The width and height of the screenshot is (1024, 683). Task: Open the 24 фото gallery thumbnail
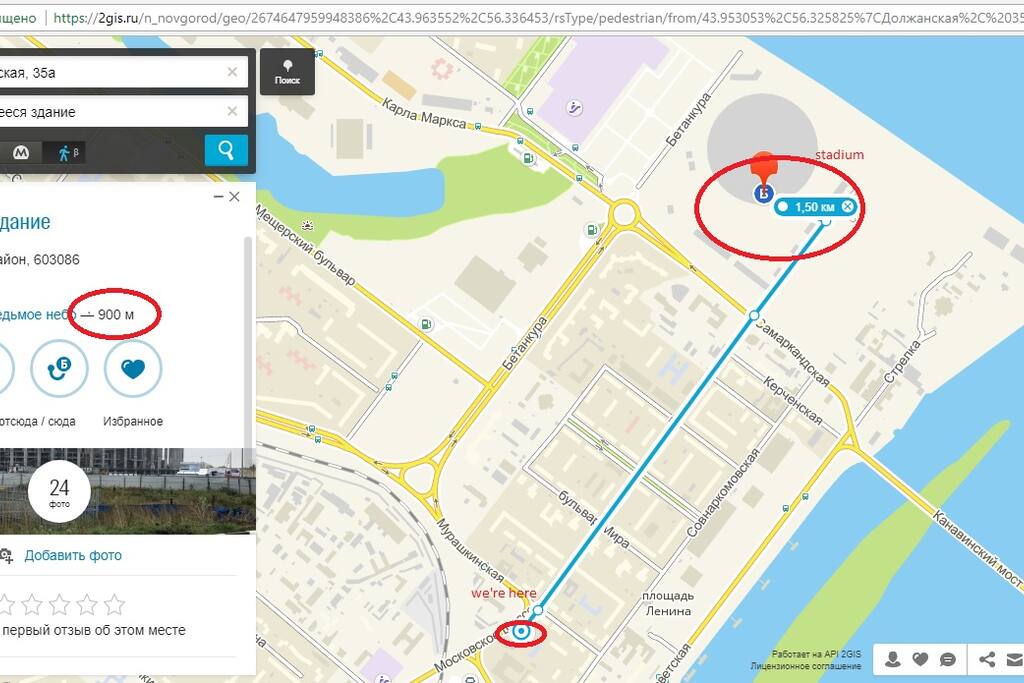(59, 492)
